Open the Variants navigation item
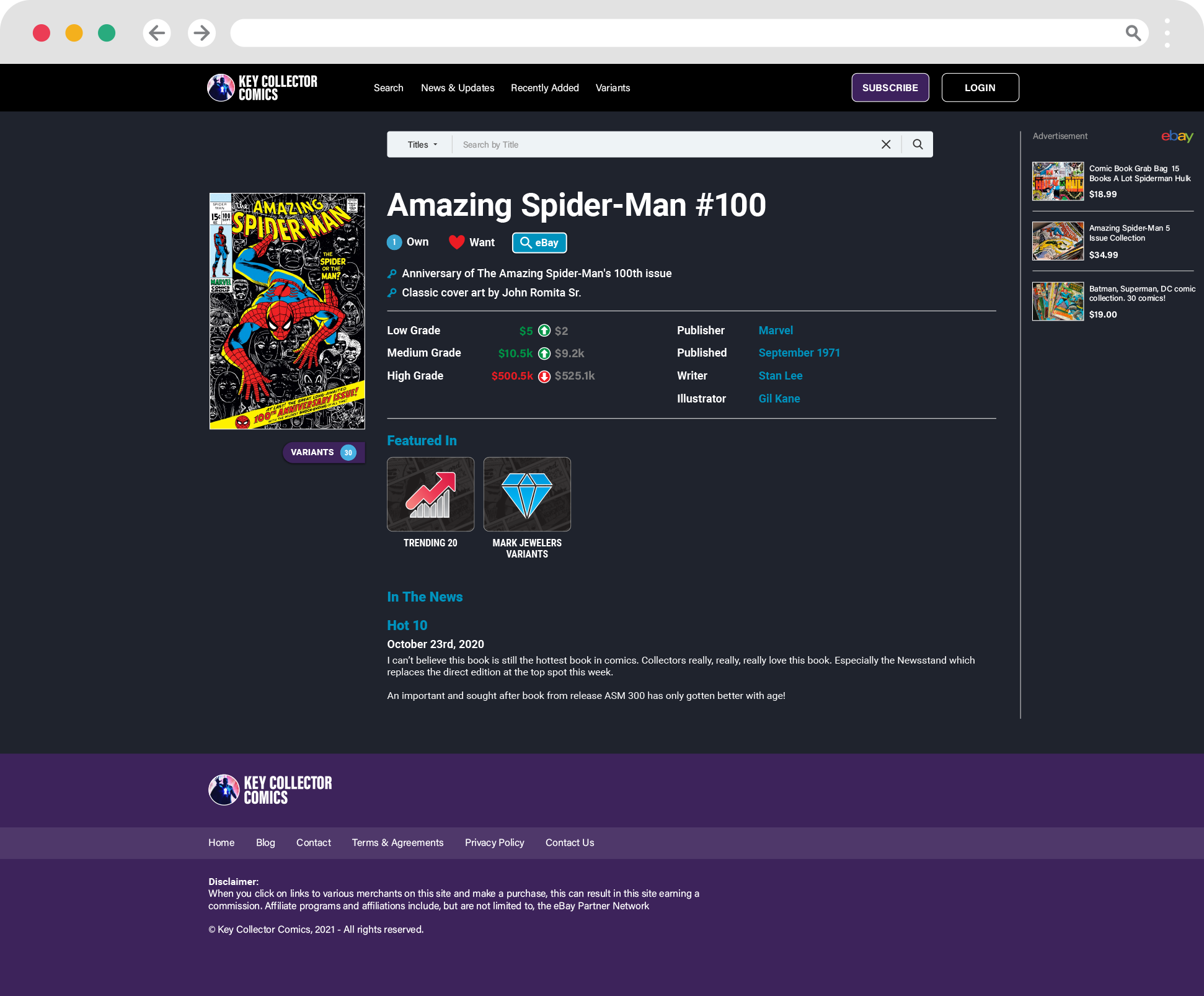Image resolution: width=1204 pixels, height=996 pixels. click(613, 88)
